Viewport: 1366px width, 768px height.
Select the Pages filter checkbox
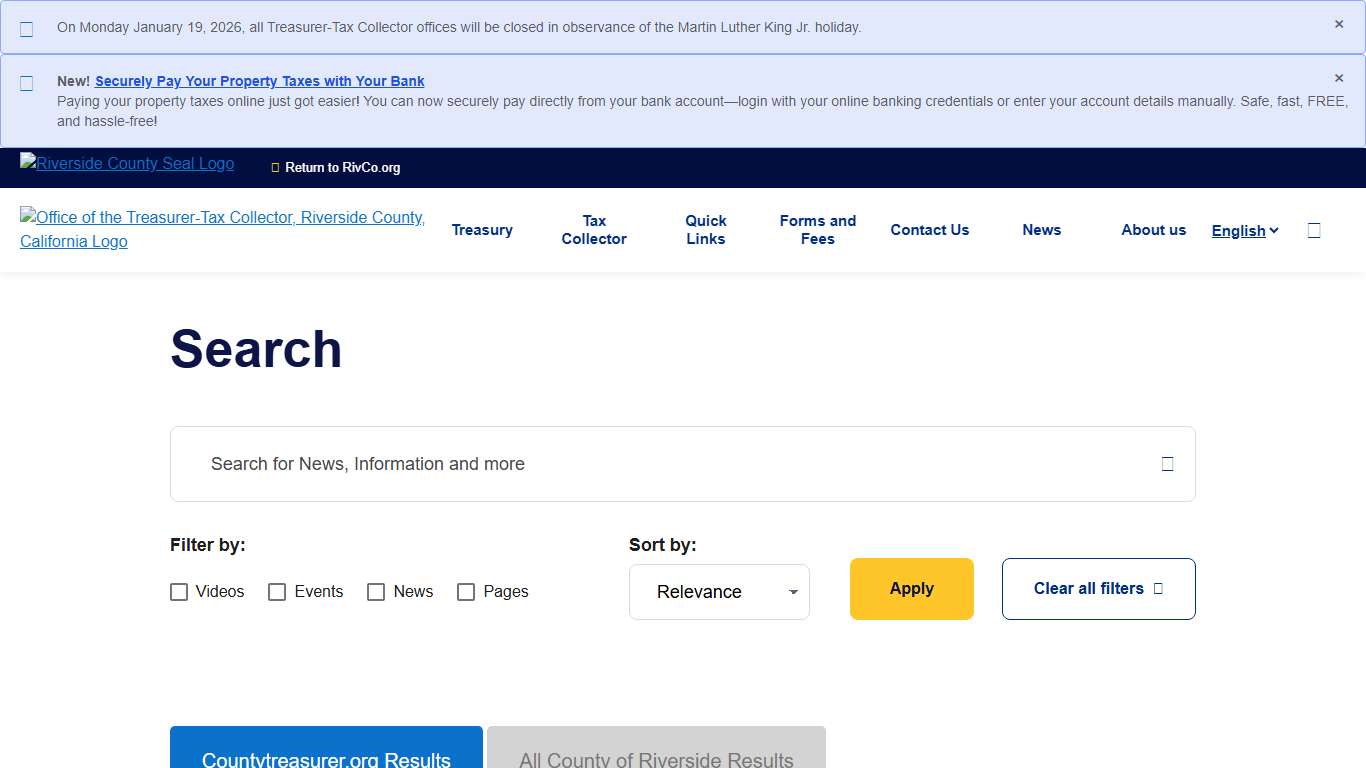point(466,592)
